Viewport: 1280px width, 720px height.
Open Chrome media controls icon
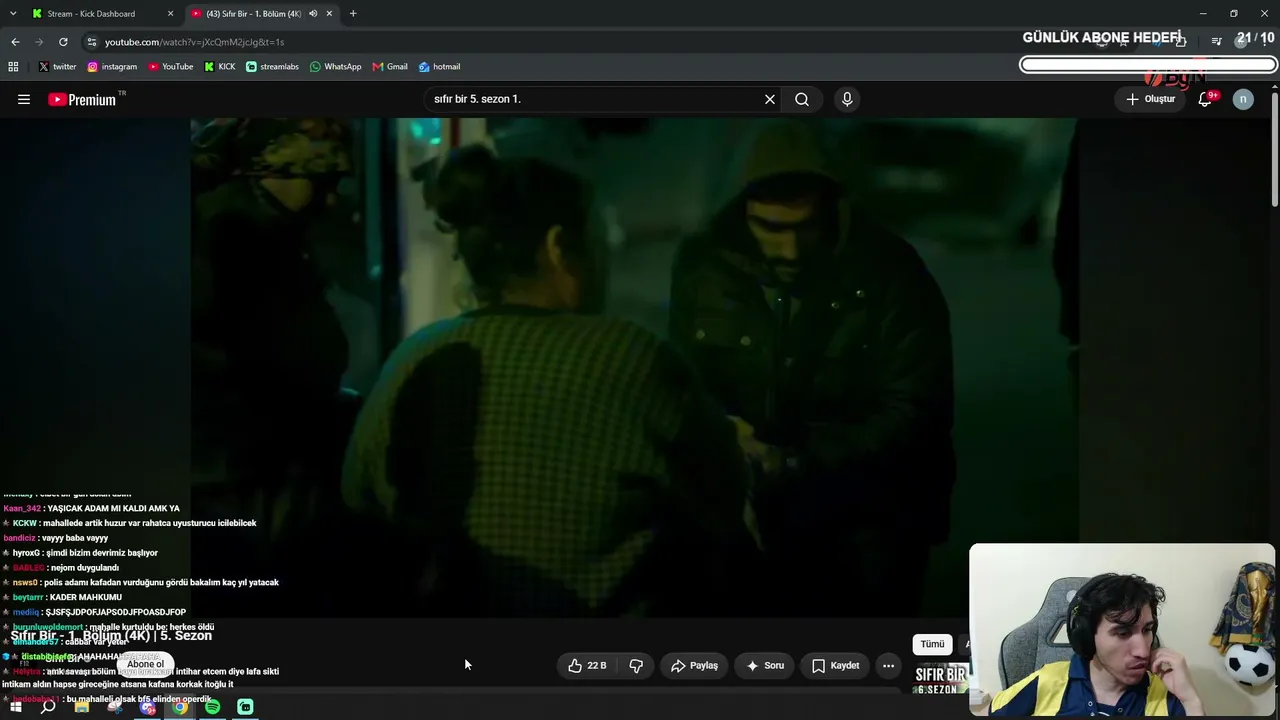click(1216, 42)
